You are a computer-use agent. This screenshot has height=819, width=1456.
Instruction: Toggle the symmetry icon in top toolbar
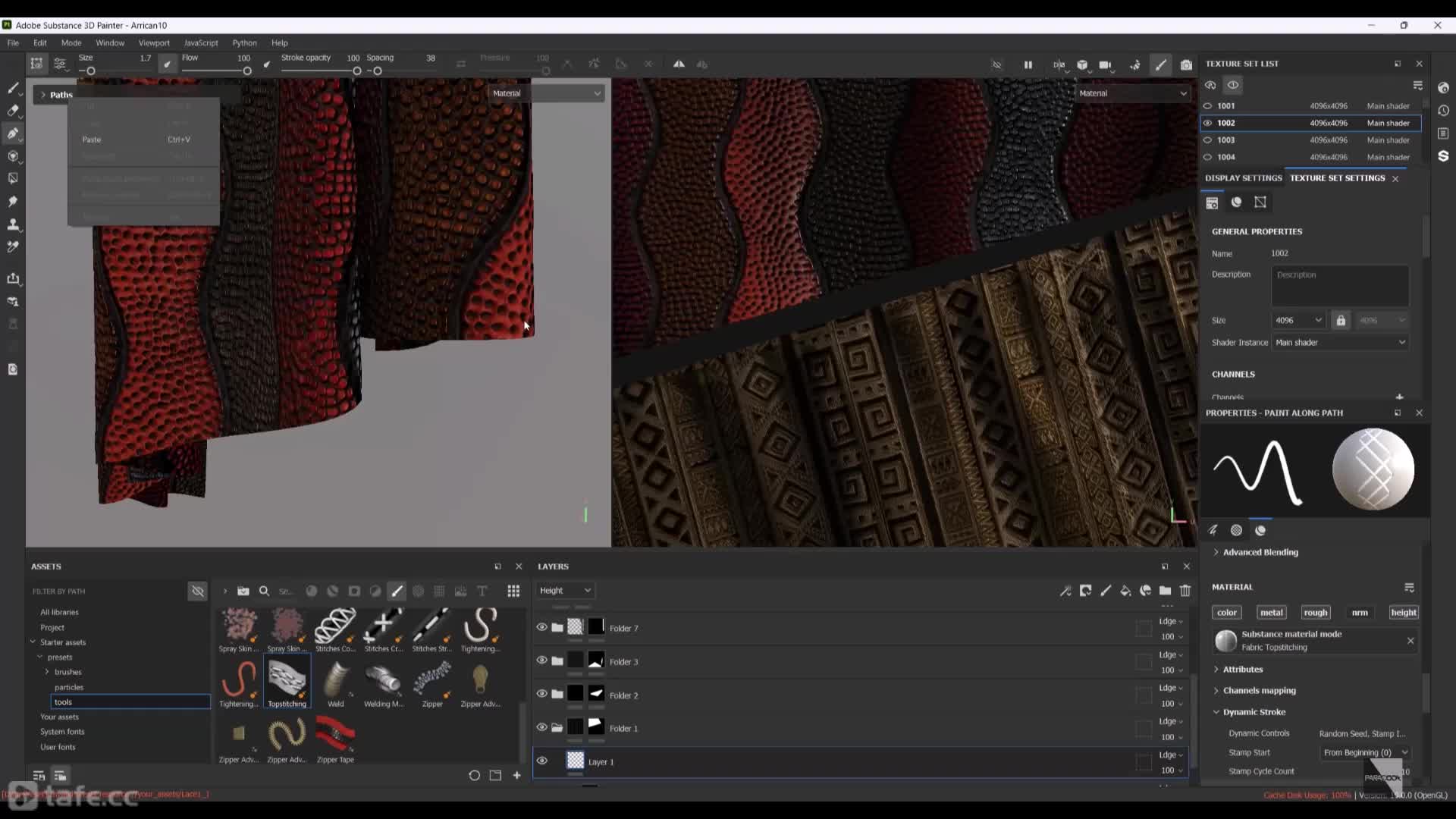coord(679,64)
